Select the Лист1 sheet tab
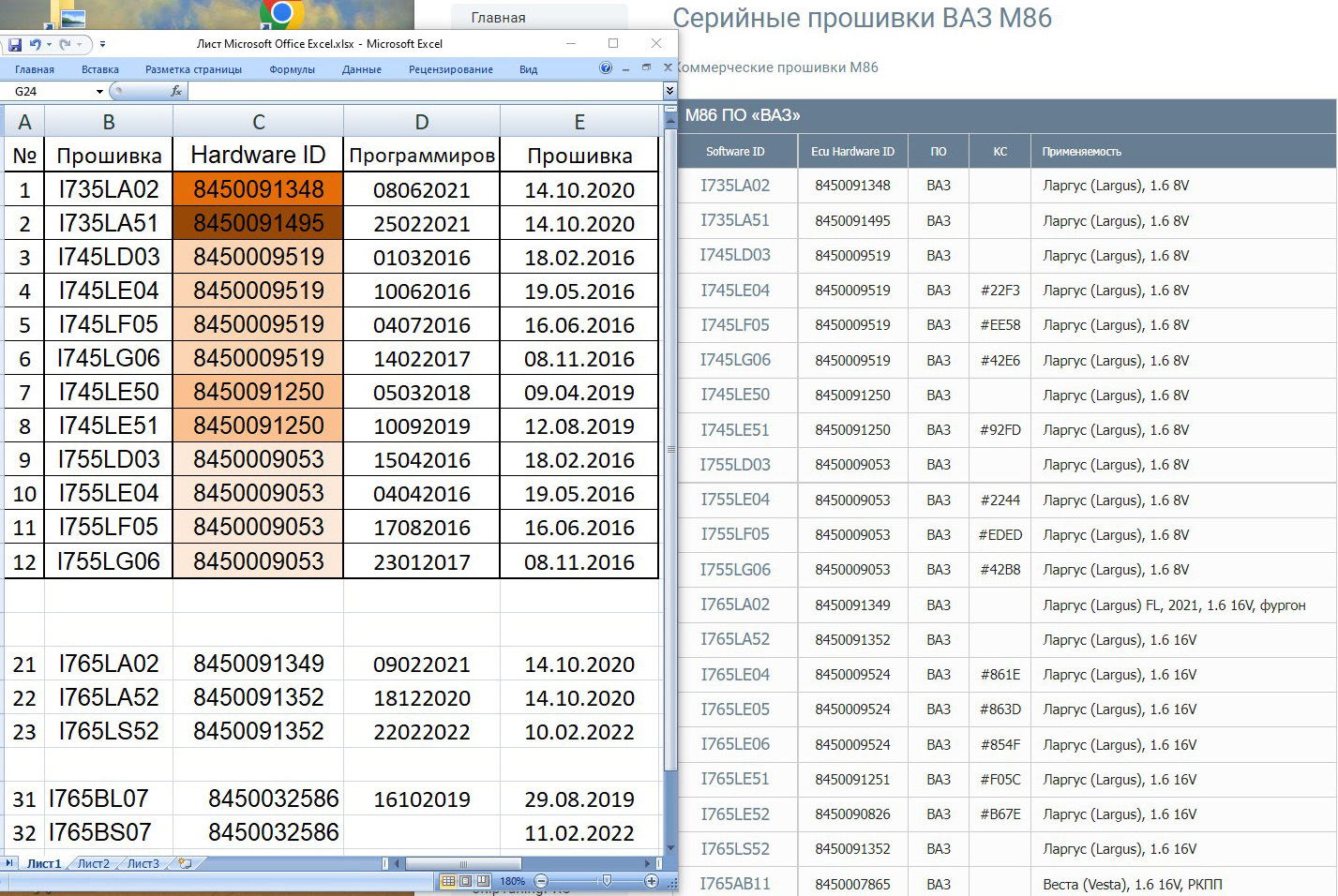The height and width of the screenshot is (896, 1338). [x=44, y=863]
